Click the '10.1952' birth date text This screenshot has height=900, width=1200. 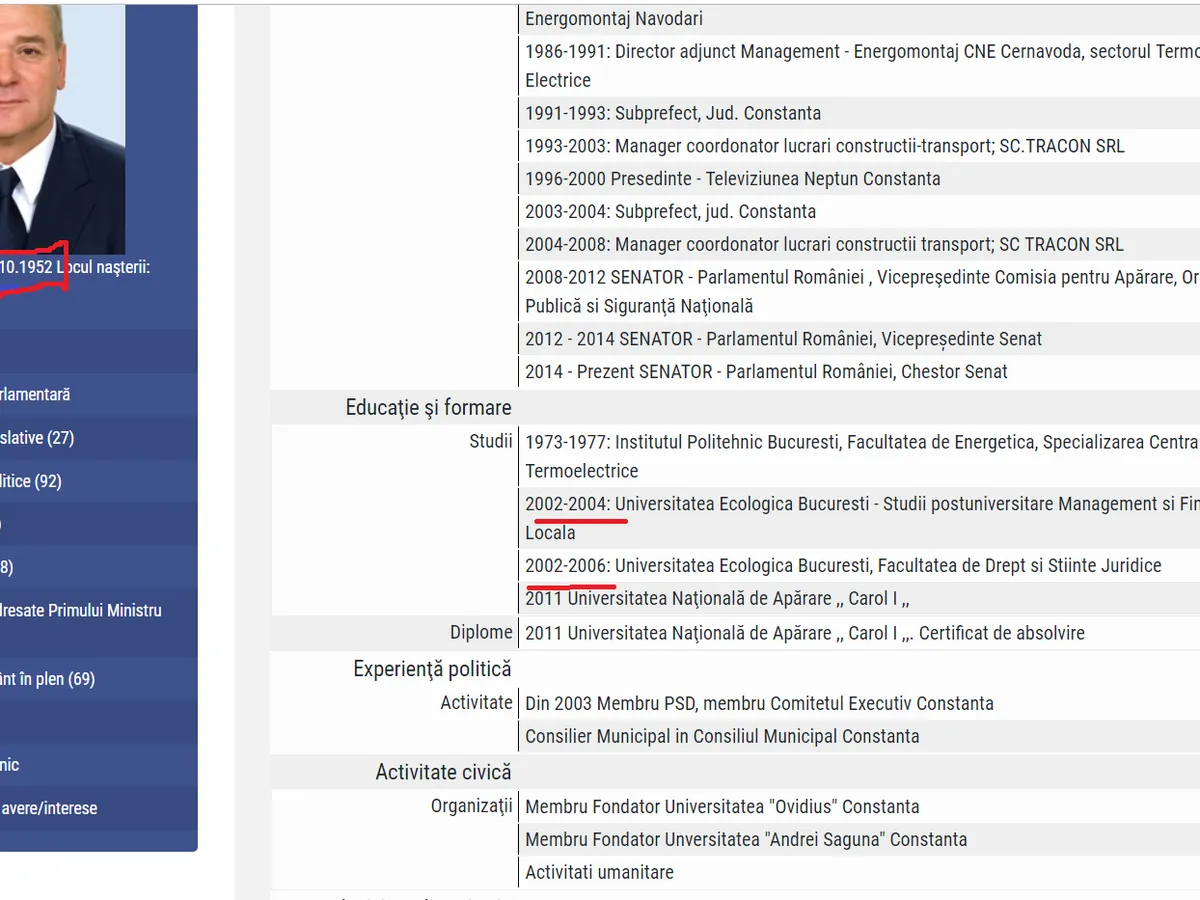coord(26,267)
